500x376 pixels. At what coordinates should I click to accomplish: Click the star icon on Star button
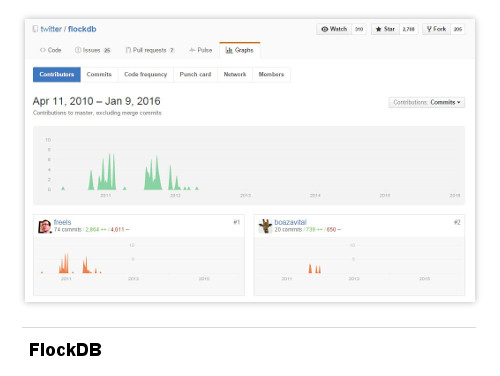(378, 29)
